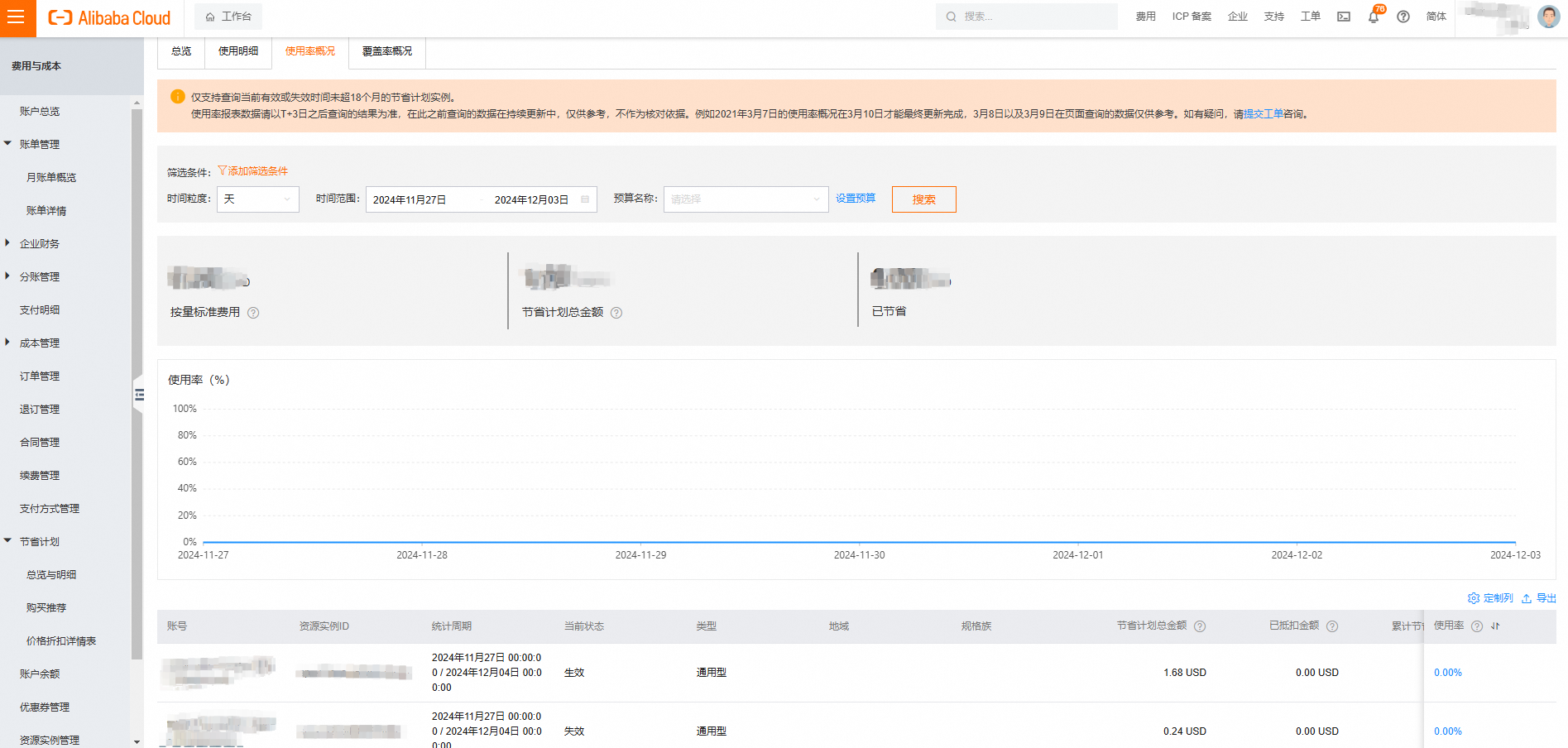
Task: Open 合同管理 in the sidebar
Action: pyautogui.click(x=40, y=442)
